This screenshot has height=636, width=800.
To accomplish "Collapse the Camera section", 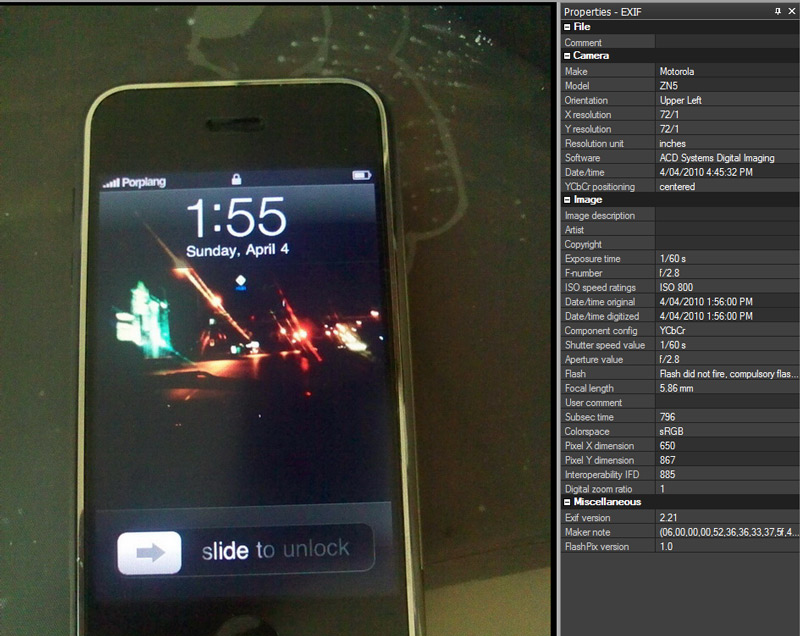I will click(x=567, y=56).
